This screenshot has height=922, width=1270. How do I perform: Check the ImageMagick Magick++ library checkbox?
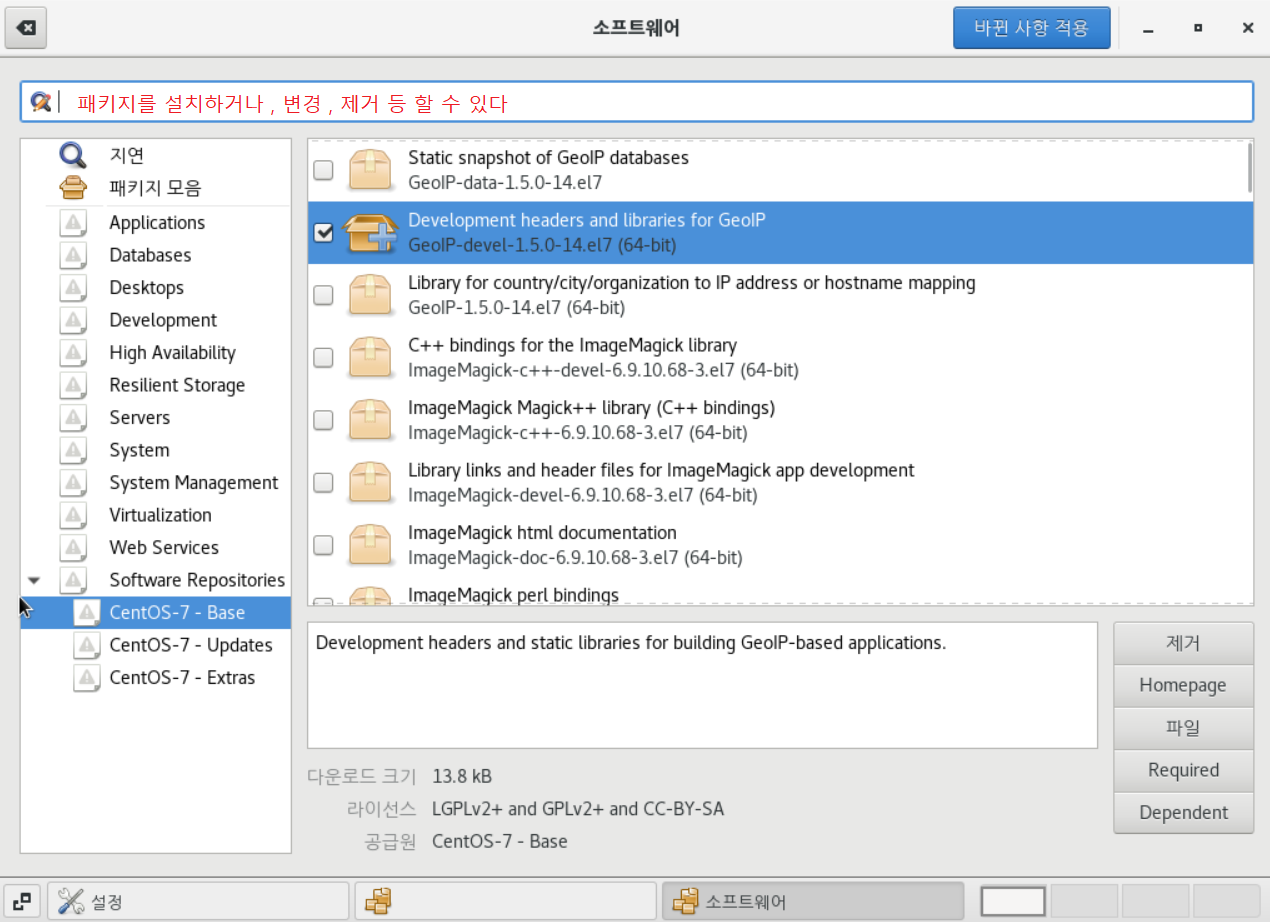click(x=323, y=420)
